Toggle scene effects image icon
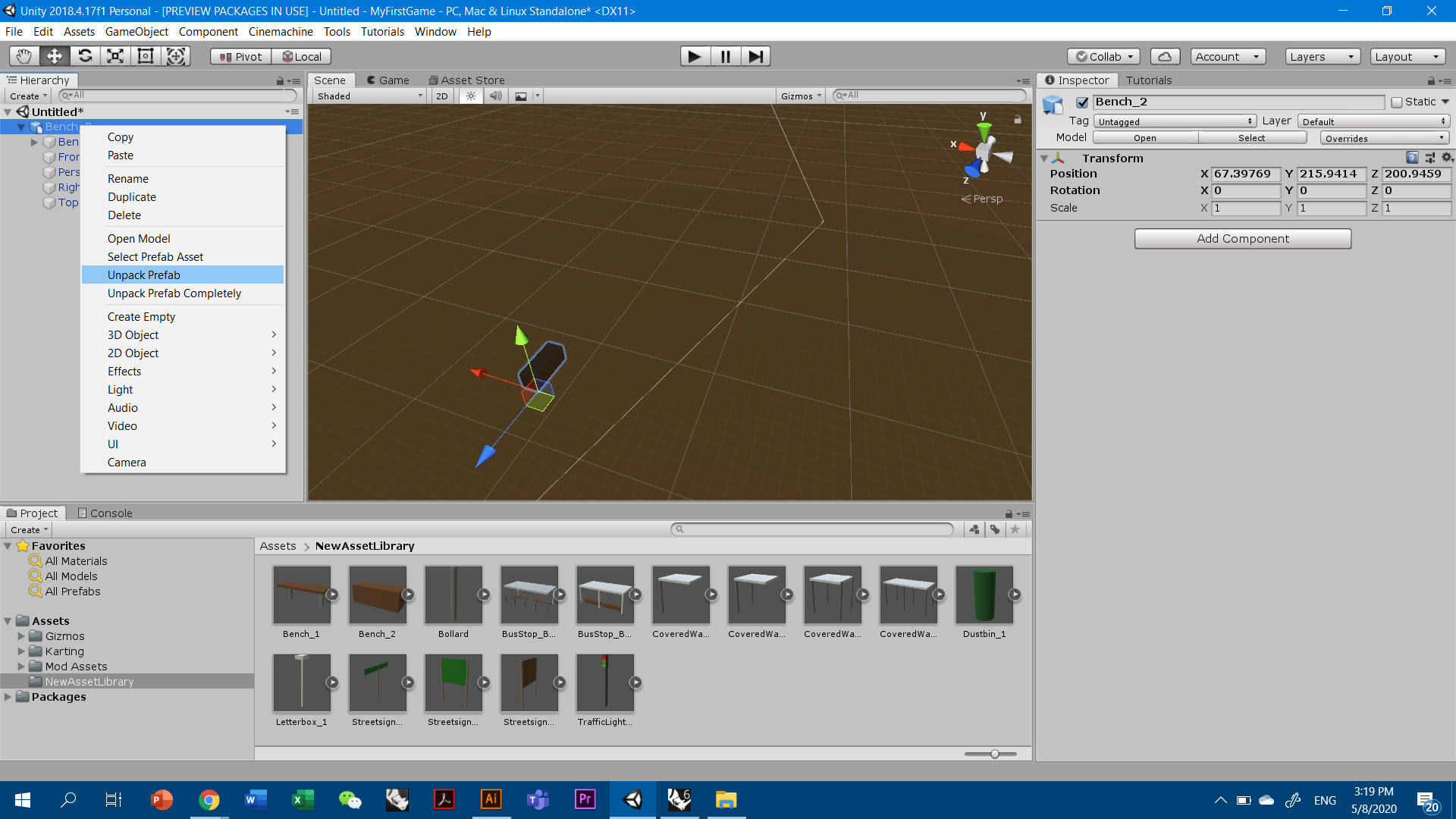Screen dimensions: 1456x819 coord(522,96)
